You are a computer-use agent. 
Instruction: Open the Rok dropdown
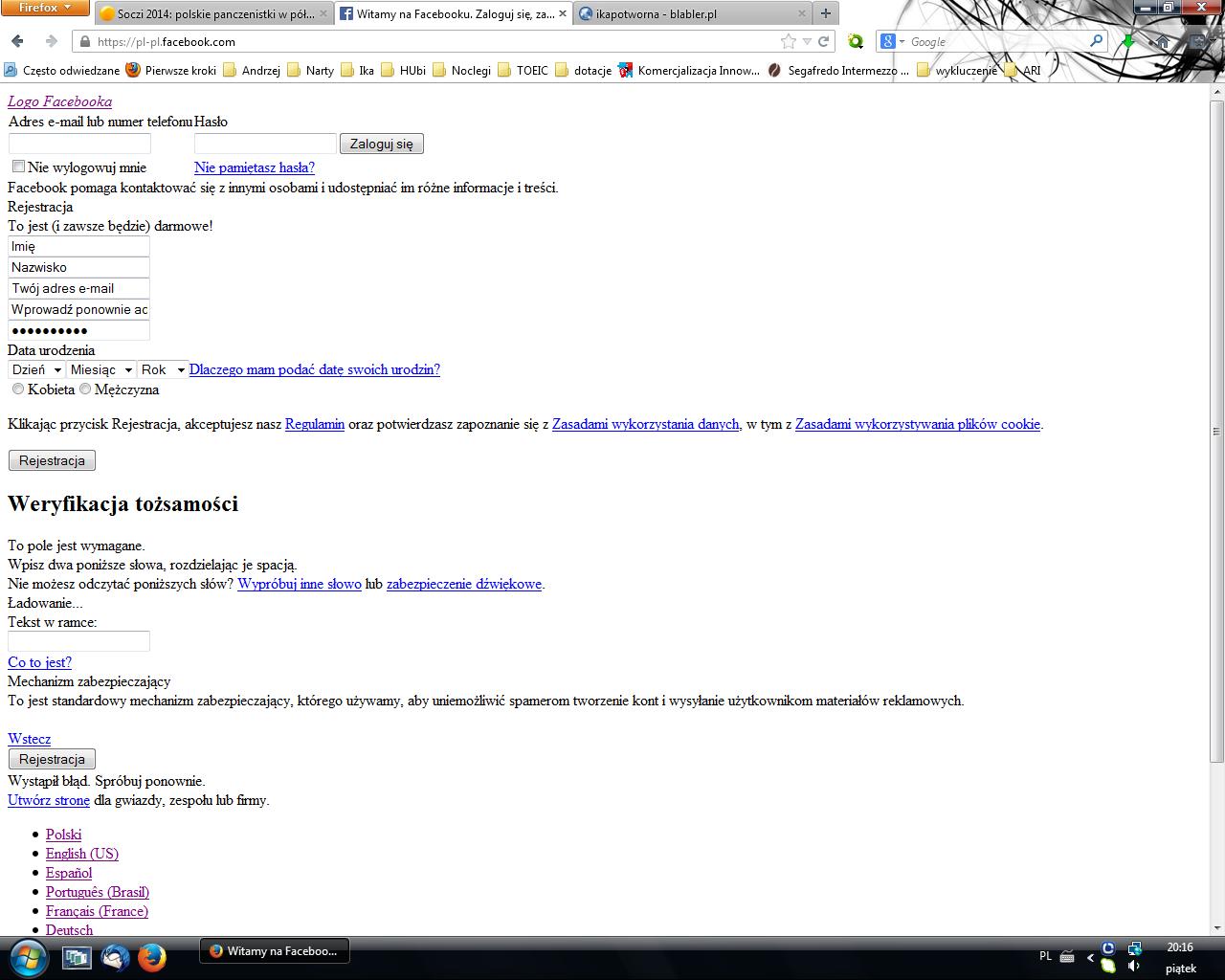[163, 369]
